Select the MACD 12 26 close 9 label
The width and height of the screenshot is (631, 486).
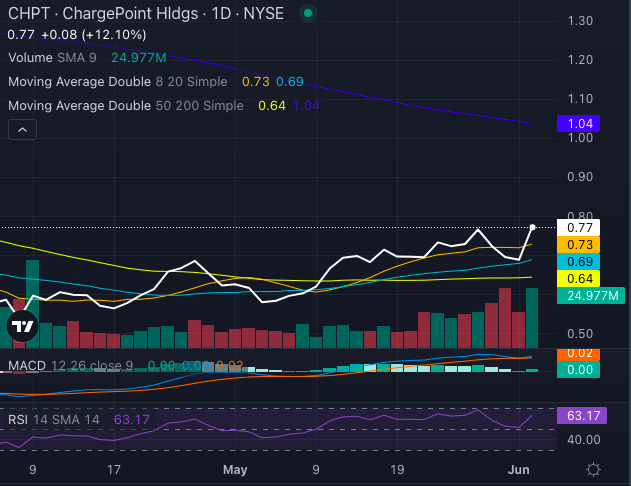tap(70, 366)
